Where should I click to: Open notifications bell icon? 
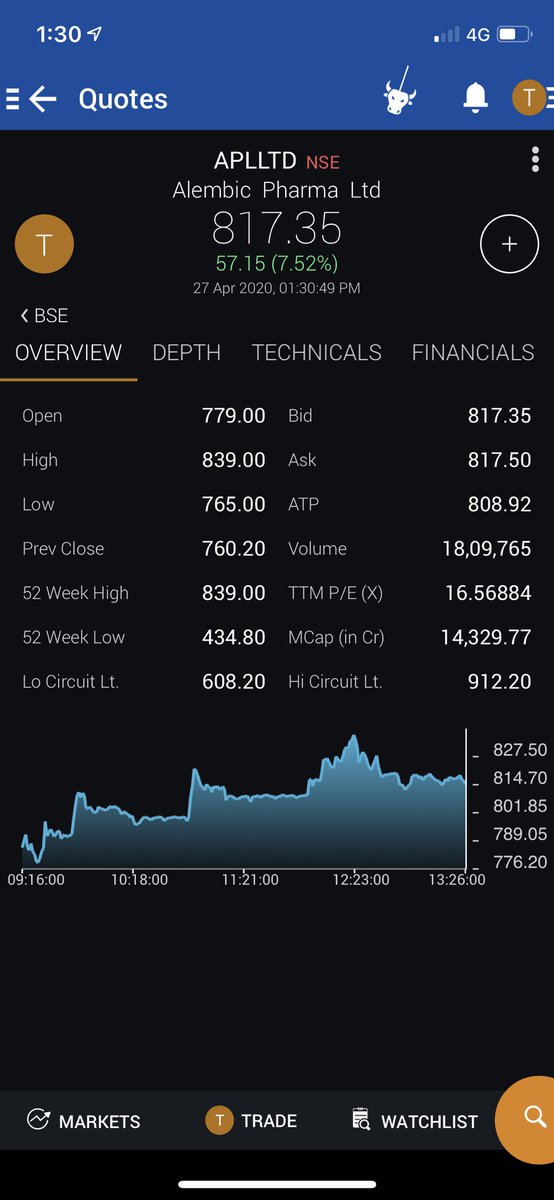475,97
